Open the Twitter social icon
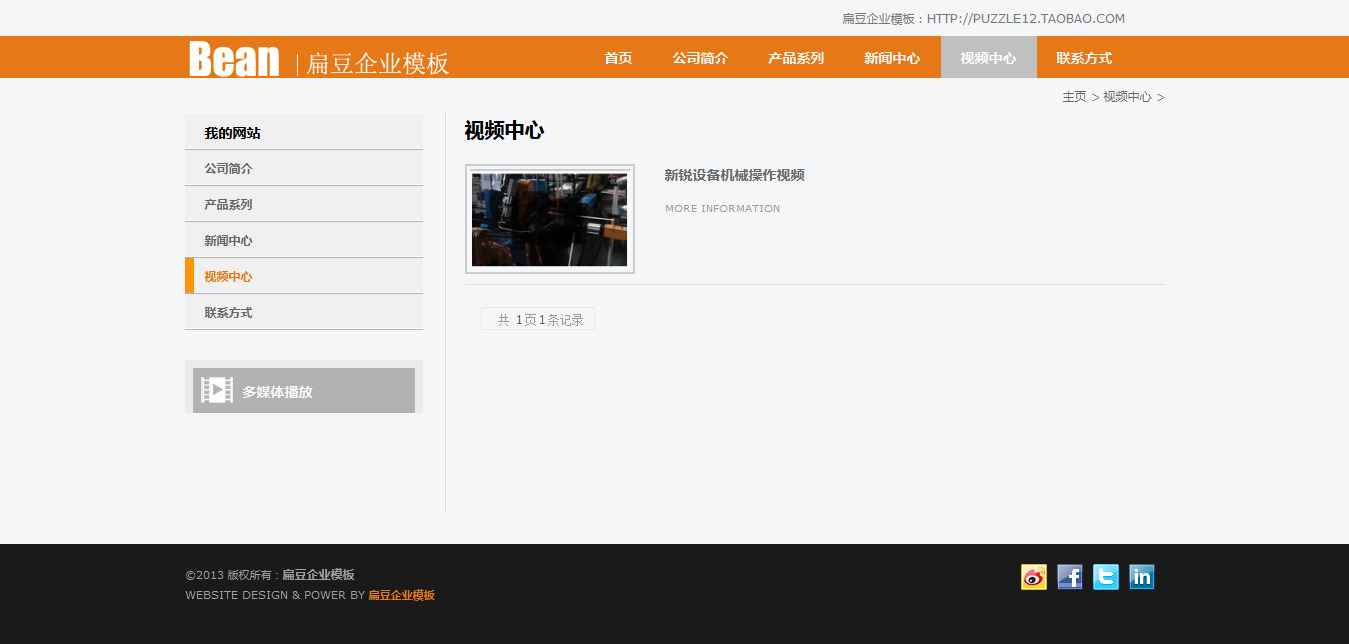This screenshot has height=644, width=1349. click(x=1105, y=577)
